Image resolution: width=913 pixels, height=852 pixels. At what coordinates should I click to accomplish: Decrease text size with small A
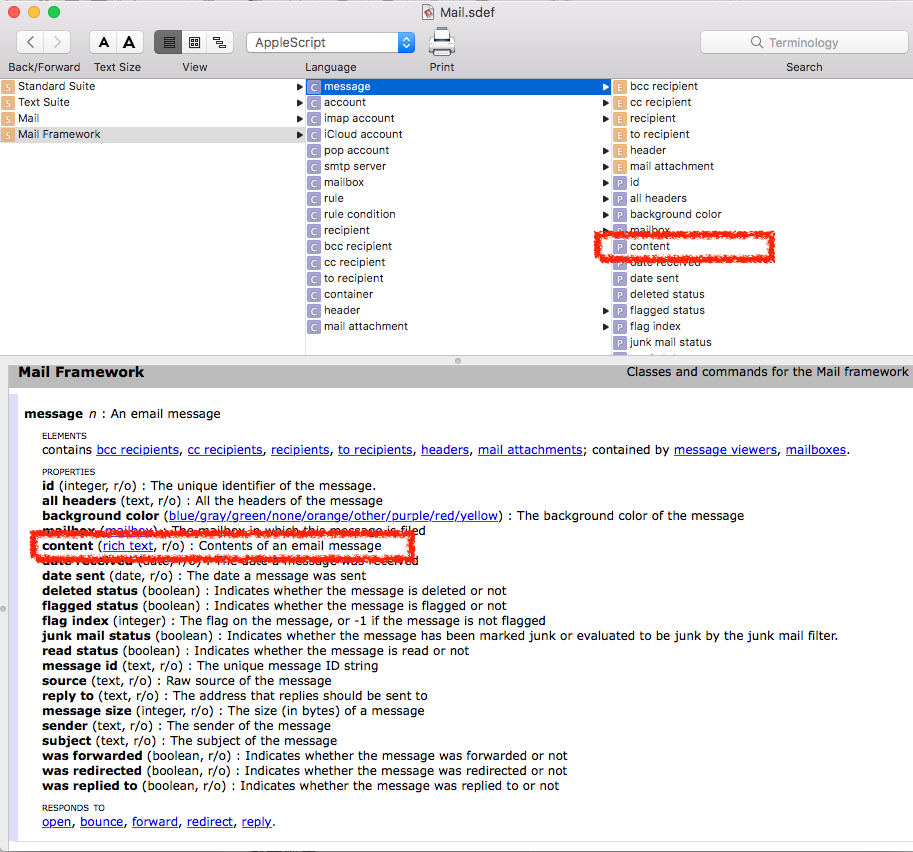[x=103, y=42]
